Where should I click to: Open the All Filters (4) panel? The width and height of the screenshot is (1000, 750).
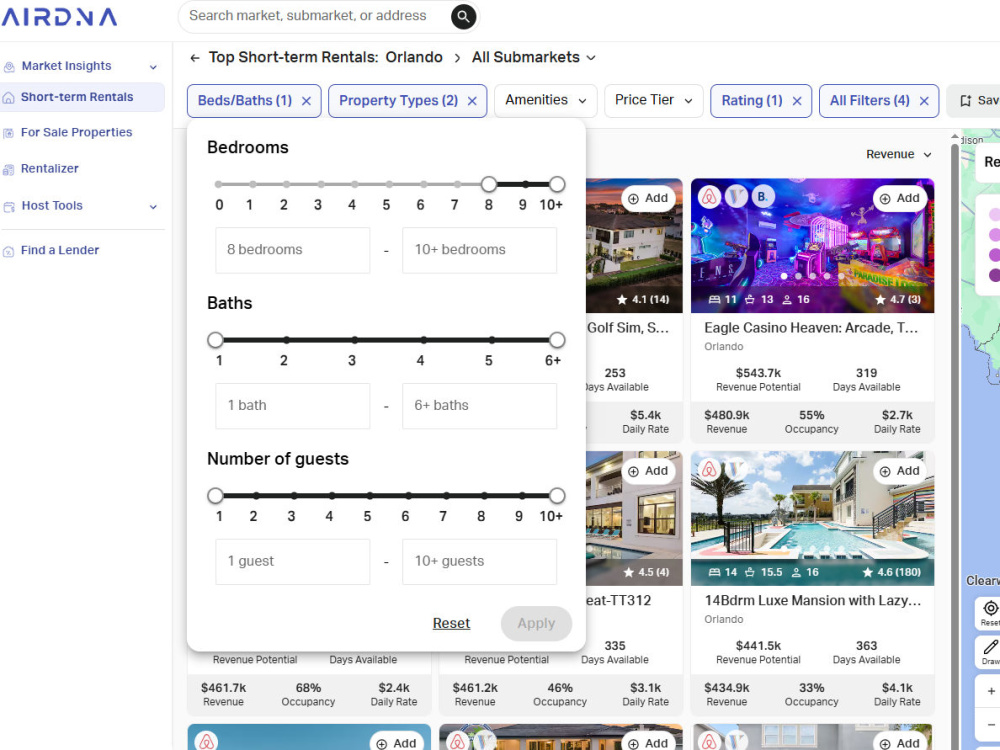[x=869, y=101]
